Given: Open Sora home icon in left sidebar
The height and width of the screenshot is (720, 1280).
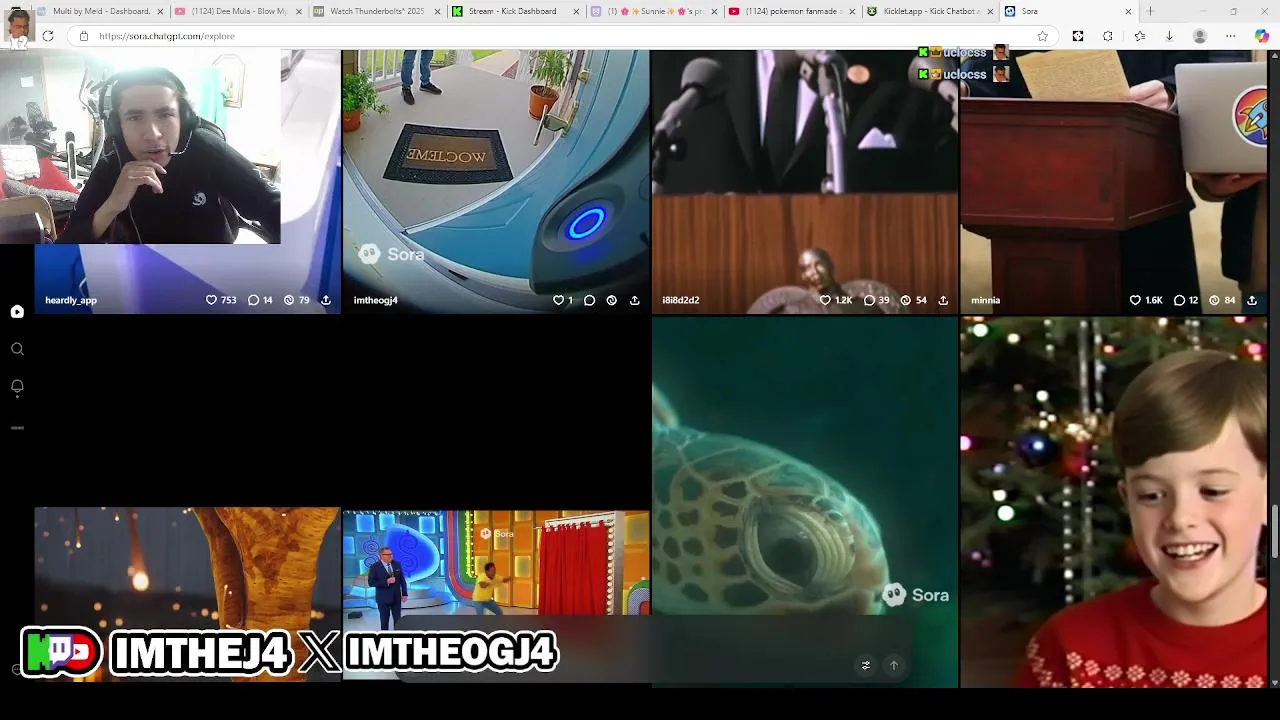Looking at the screenshot, I should [17, 312].
